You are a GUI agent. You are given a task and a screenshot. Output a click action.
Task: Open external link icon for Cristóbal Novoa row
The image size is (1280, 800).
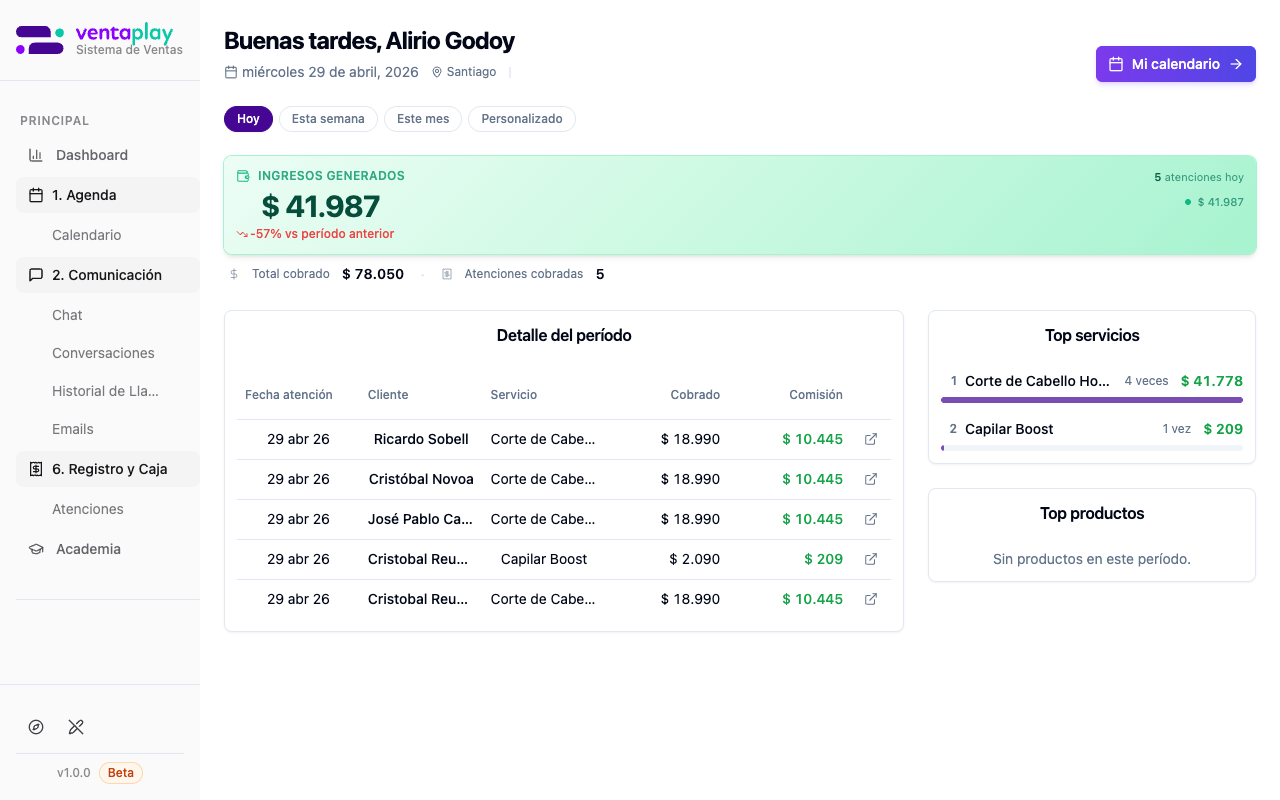point(871,479)
